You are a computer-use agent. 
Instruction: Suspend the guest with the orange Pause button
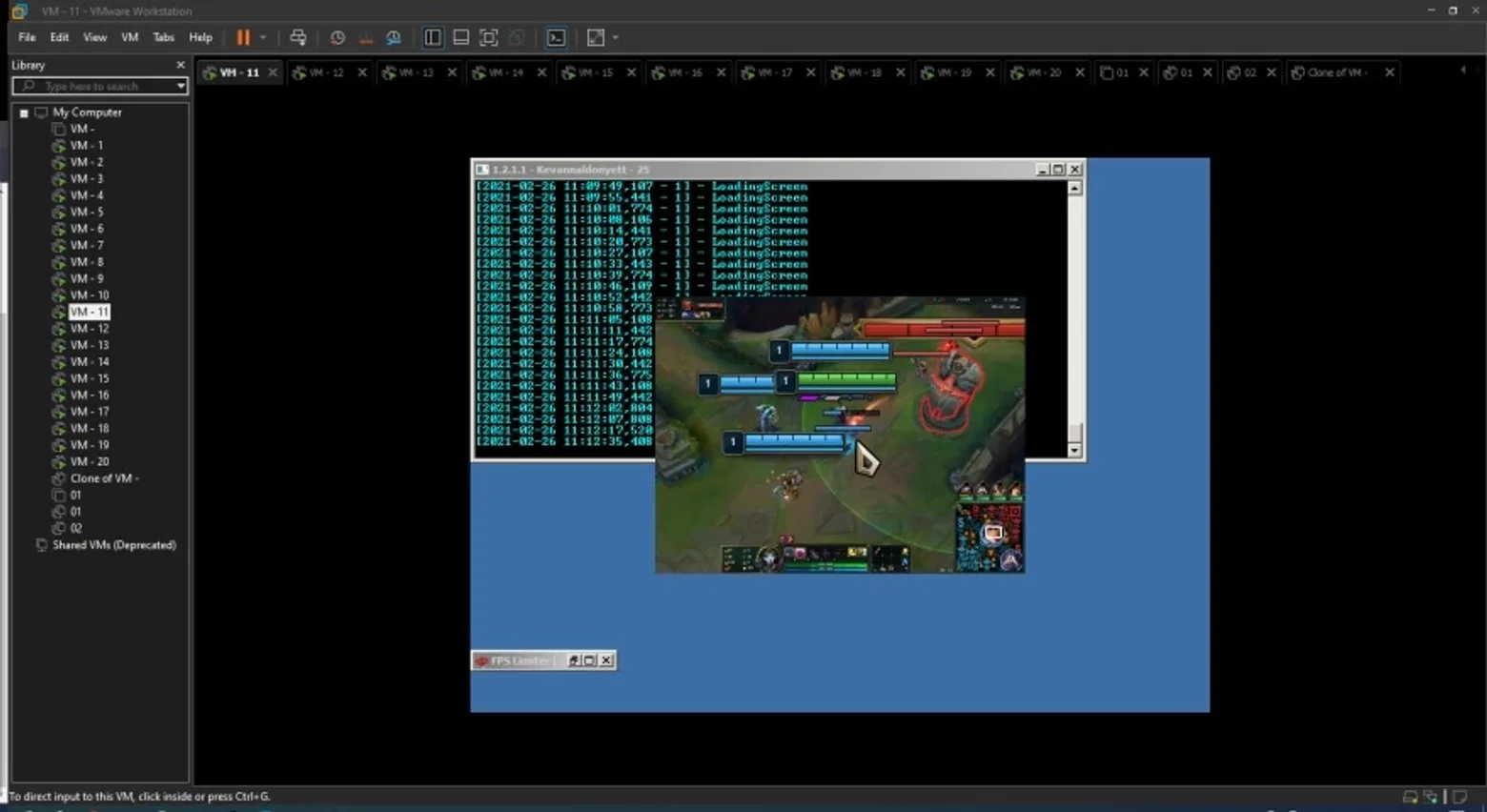pos(243,37)
